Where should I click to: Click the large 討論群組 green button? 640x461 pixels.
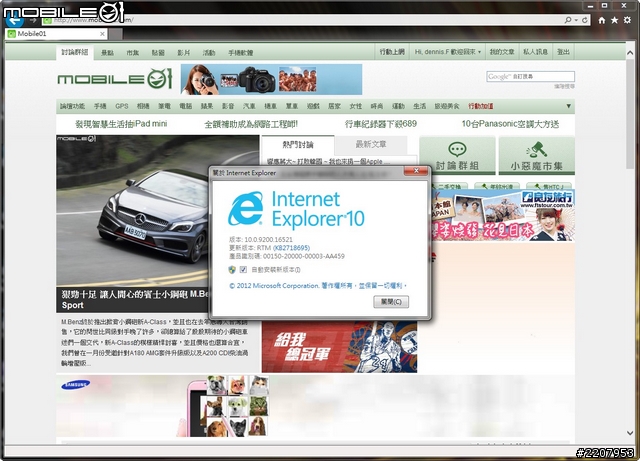tap(457, 155)
